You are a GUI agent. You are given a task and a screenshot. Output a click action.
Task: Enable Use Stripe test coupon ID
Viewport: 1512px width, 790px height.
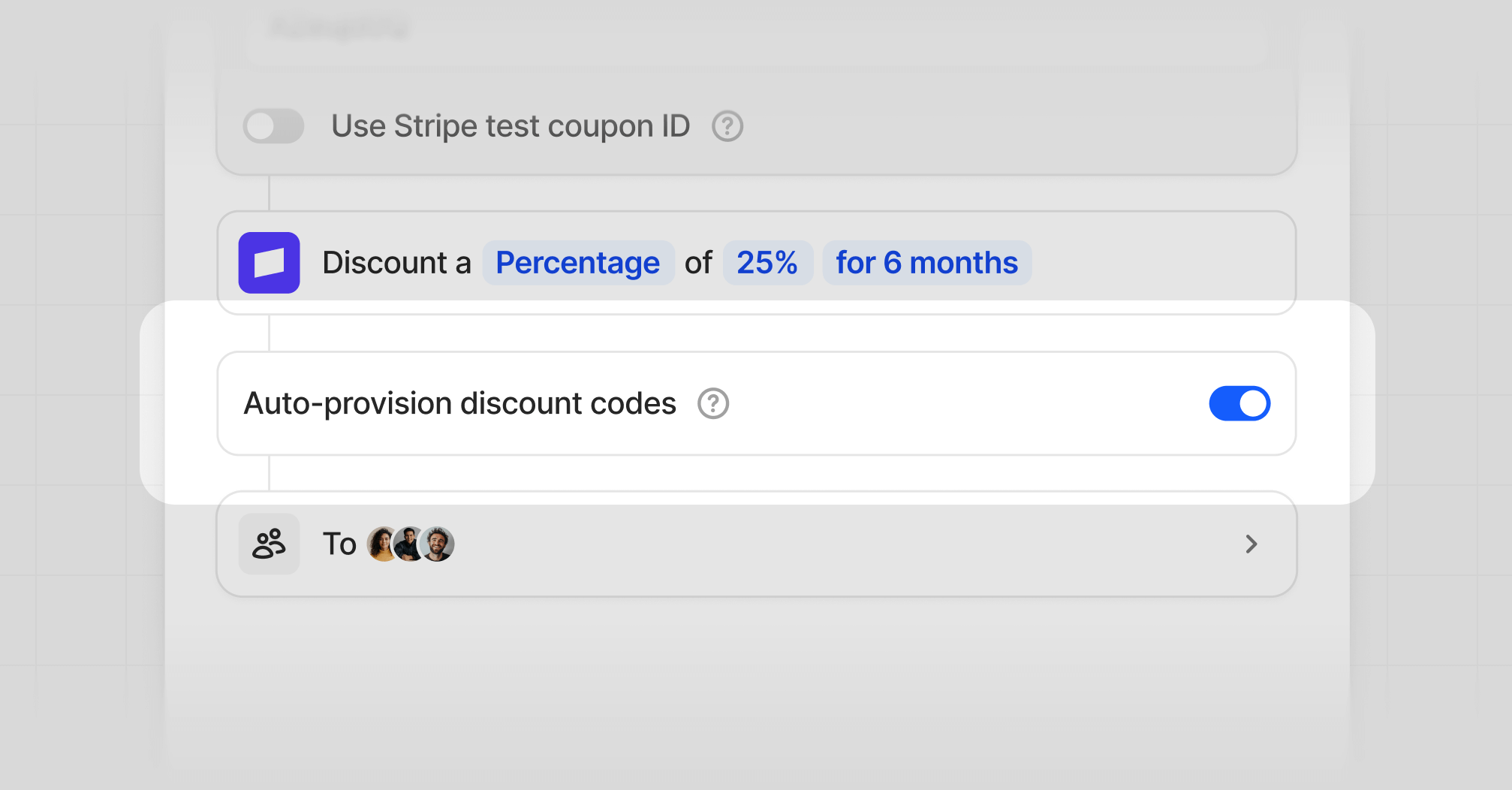tap(273, 126)
